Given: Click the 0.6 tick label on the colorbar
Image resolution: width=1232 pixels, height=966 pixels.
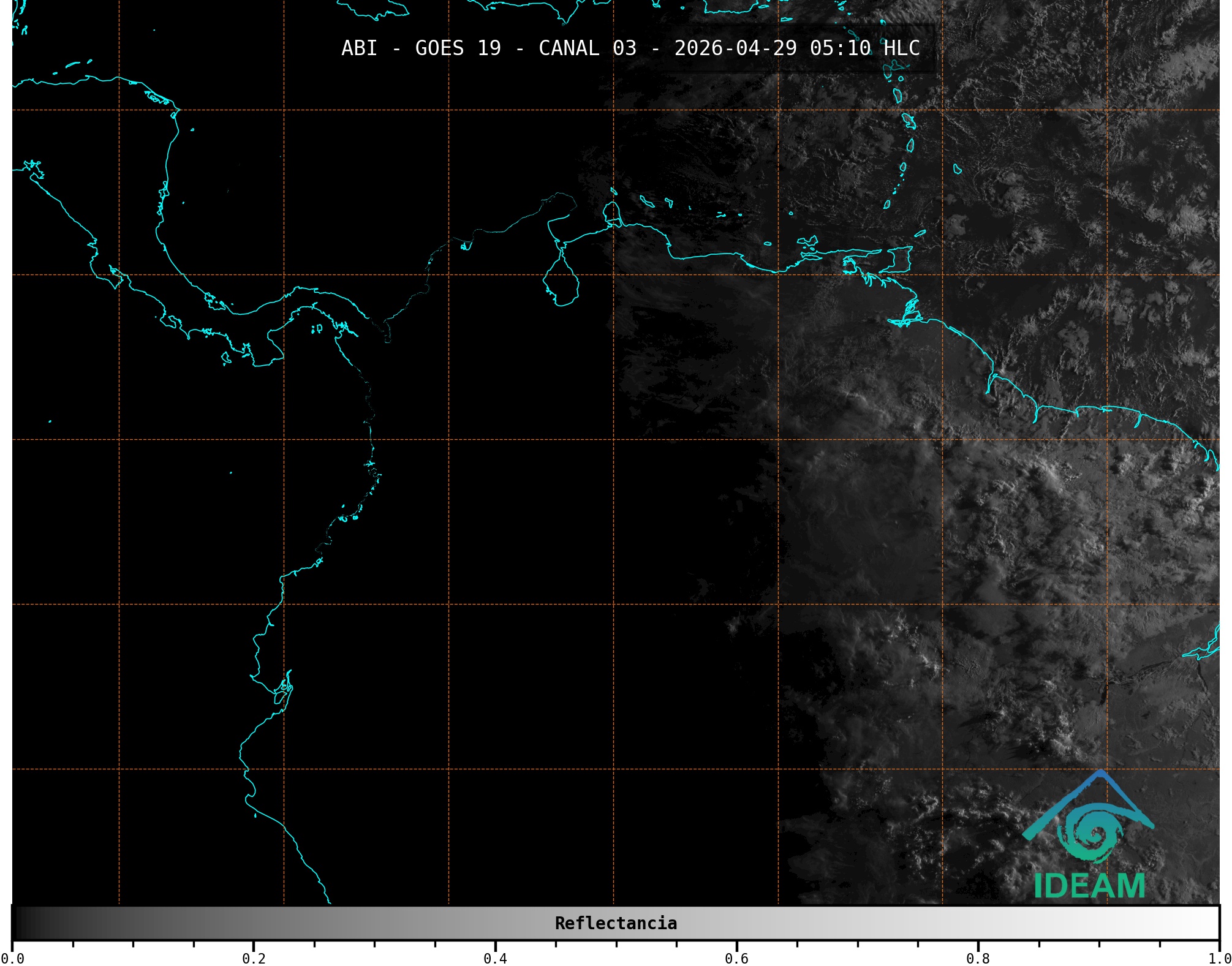Looking at the screenshot, I should pos(736,958).
